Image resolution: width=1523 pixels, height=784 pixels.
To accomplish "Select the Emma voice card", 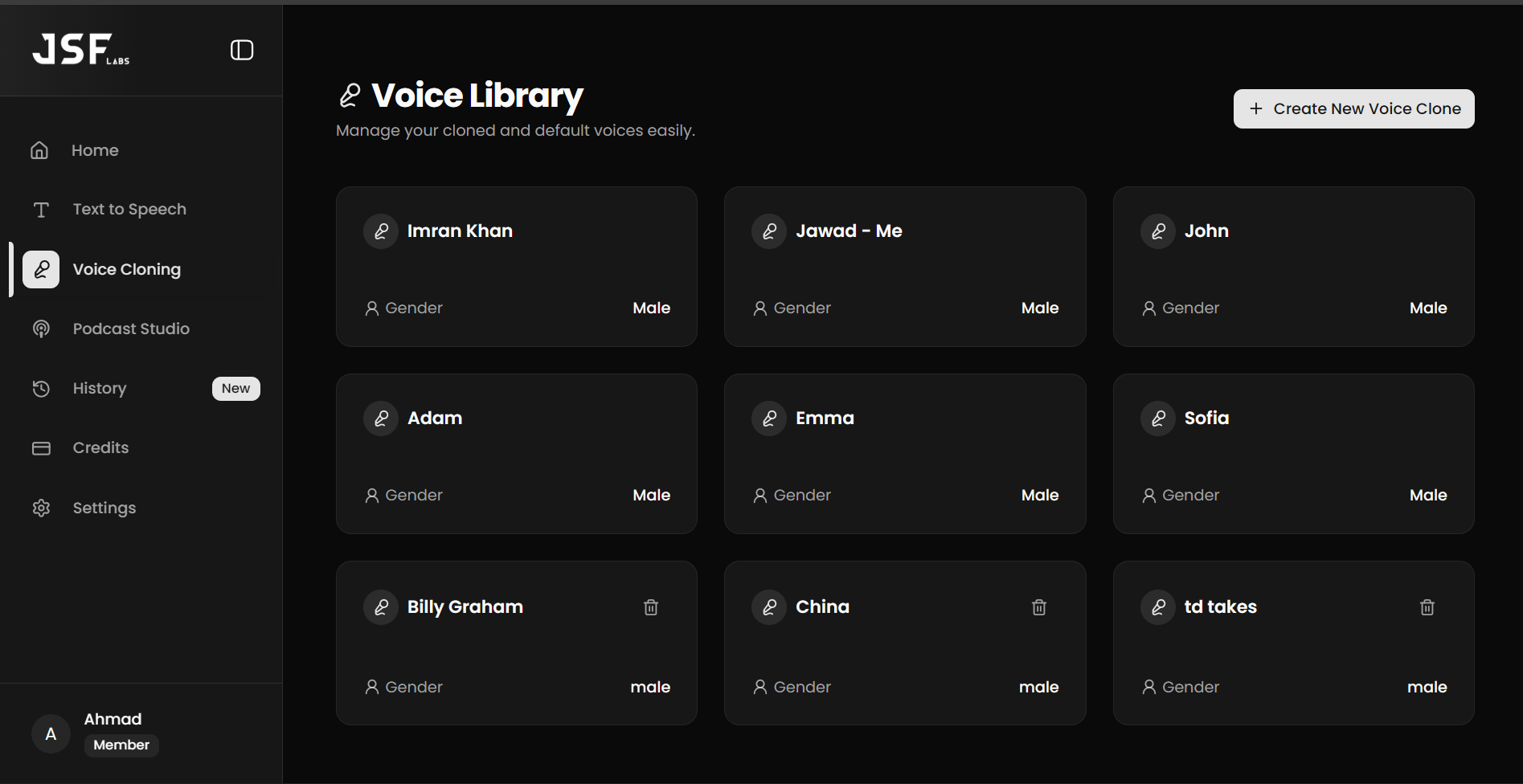I will click(x=904, y=454).
